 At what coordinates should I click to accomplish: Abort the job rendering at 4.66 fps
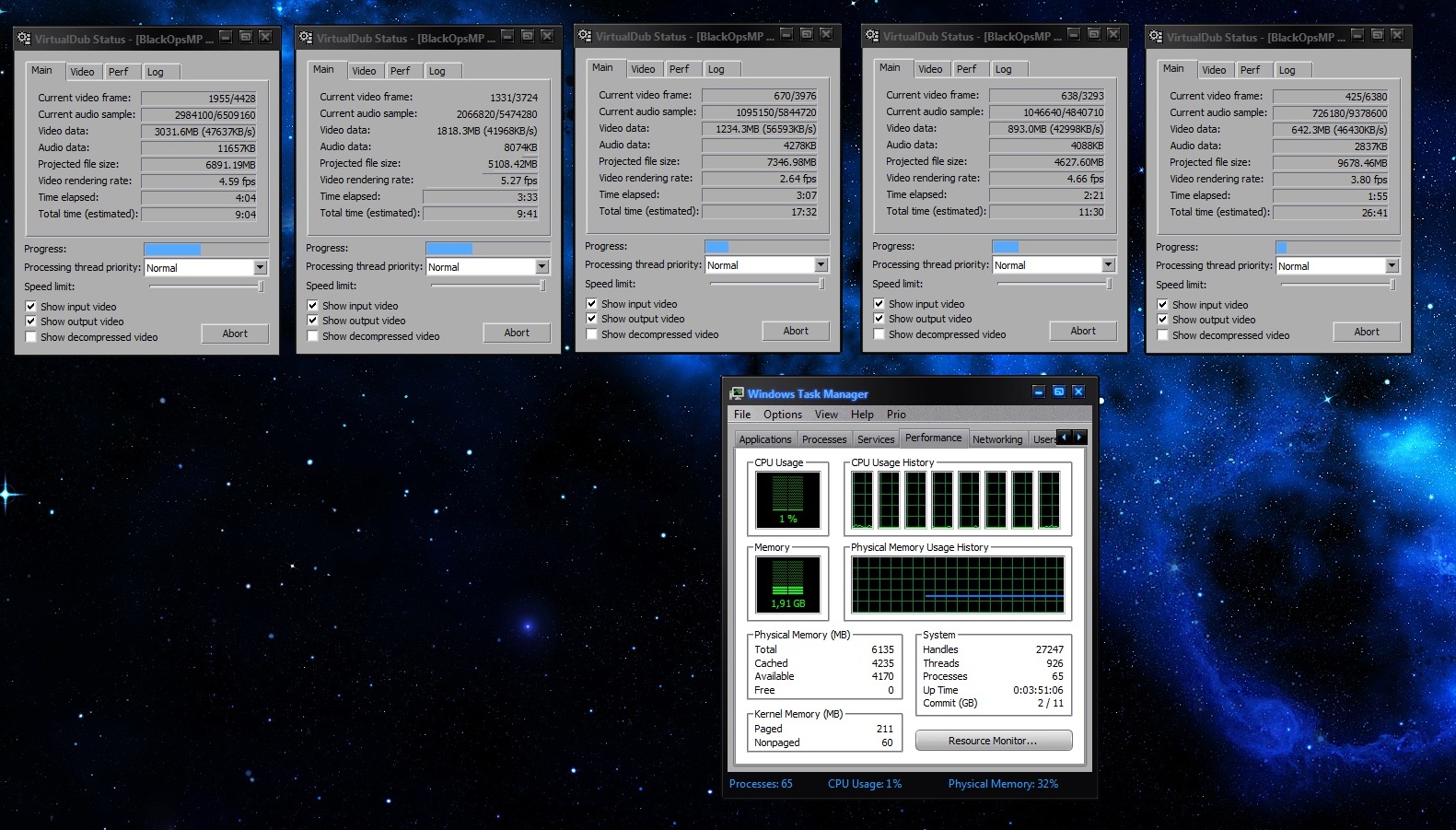[1083, 331]
